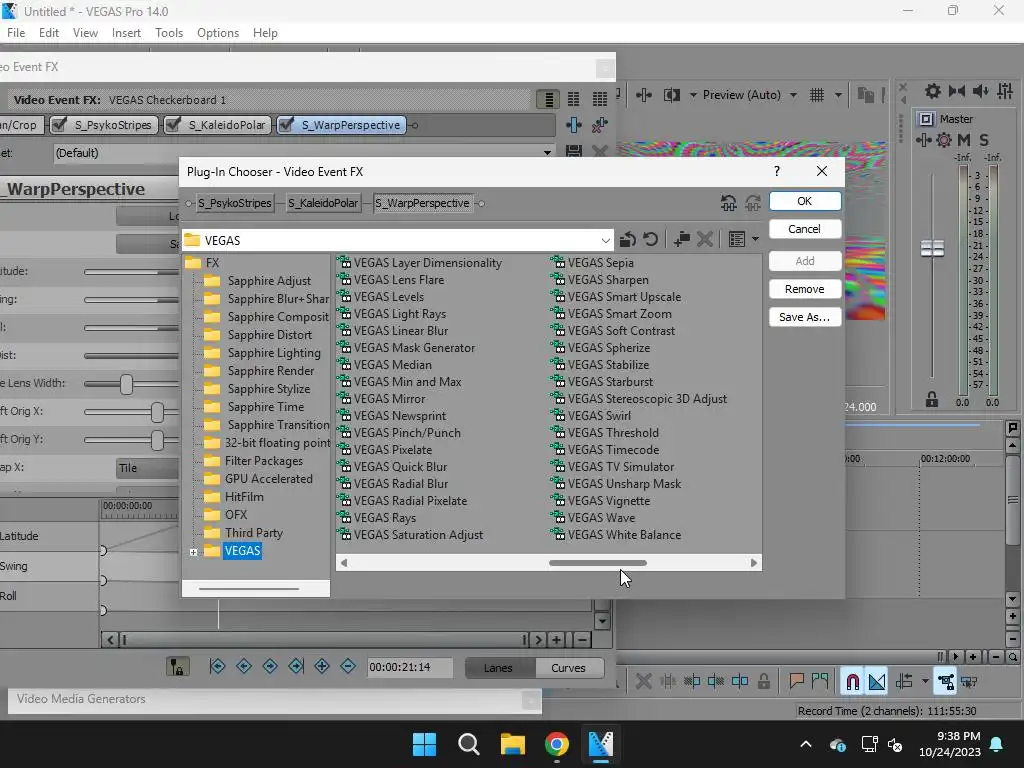Open the Options menu
Screen dimensions: 1024x768
point(218,33)
